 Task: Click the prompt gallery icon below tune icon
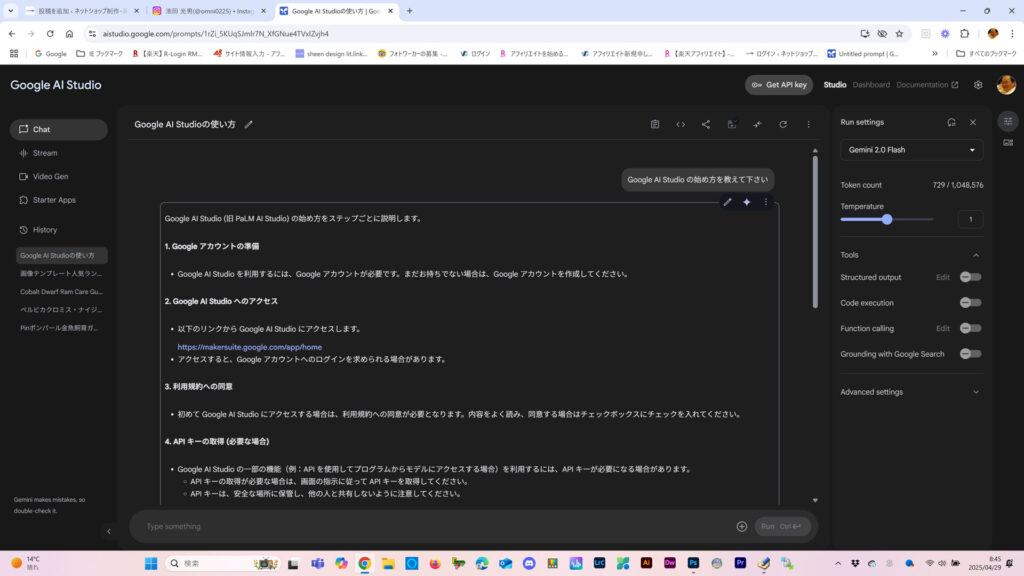pyautogui.click(x=1008, y=142)
